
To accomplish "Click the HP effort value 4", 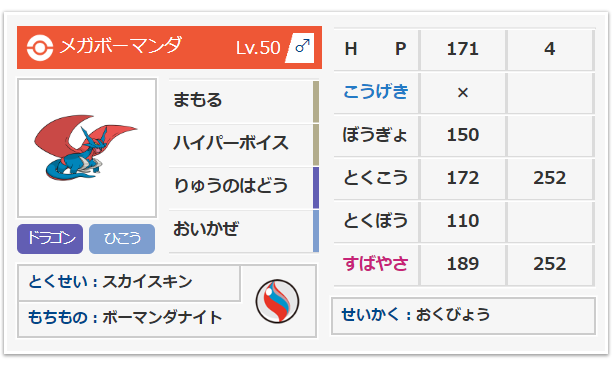I will click(549, 49).
